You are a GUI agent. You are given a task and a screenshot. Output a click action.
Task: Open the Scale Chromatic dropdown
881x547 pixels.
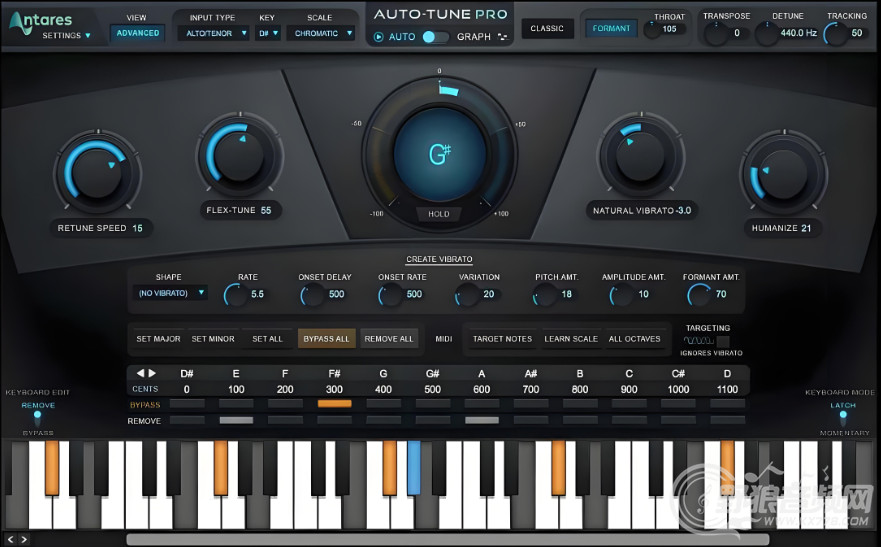[x=320, y=34]
